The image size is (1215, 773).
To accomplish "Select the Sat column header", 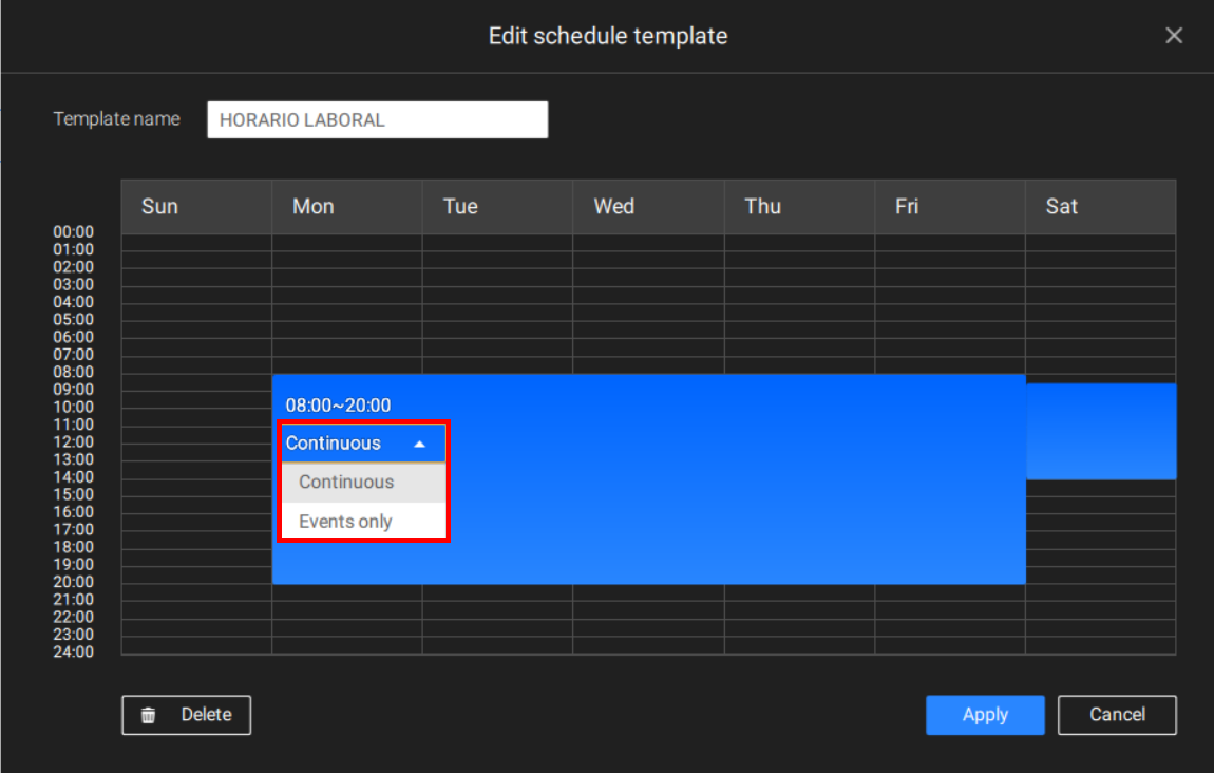I will point(1100,207).
